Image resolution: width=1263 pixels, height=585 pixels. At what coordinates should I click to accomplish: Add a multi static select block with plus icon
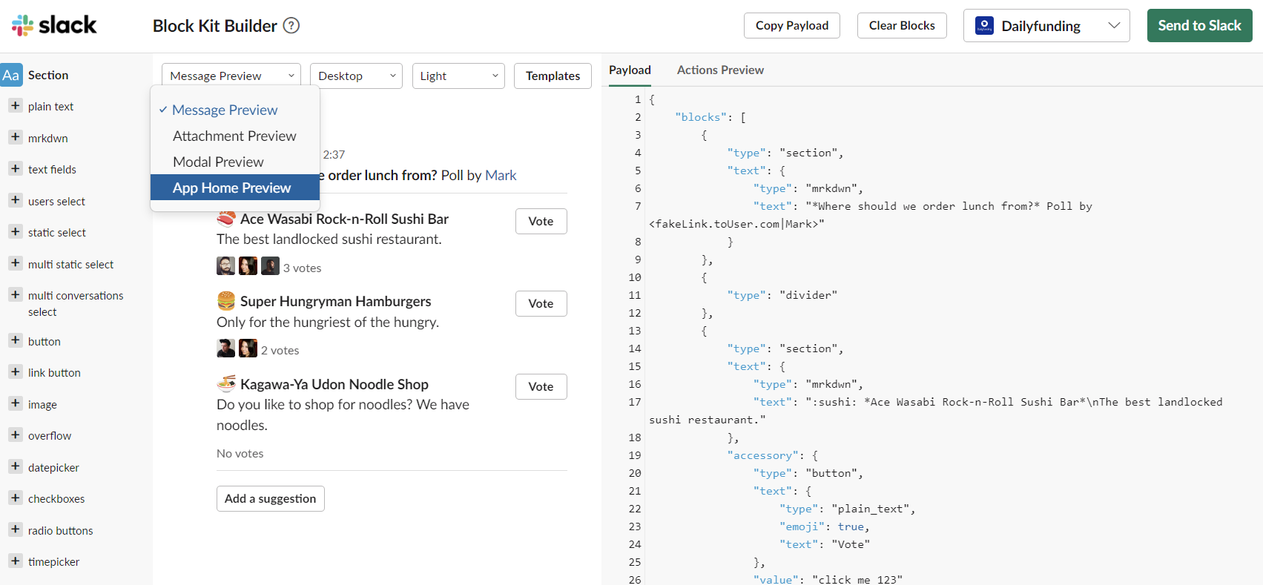point(15,263)
